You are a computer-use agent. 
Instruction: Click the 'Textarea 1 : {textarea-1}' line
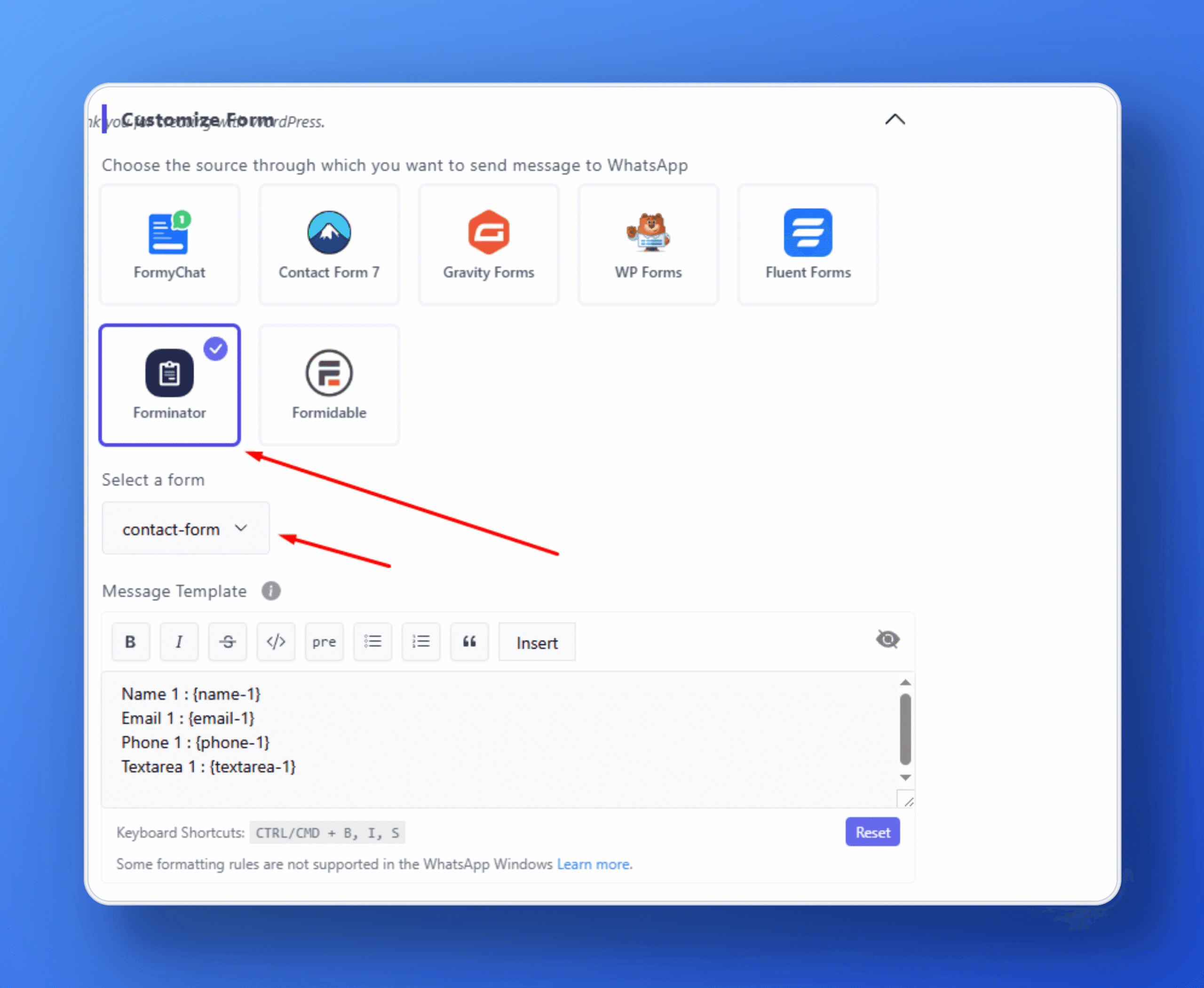pos(208,767)
